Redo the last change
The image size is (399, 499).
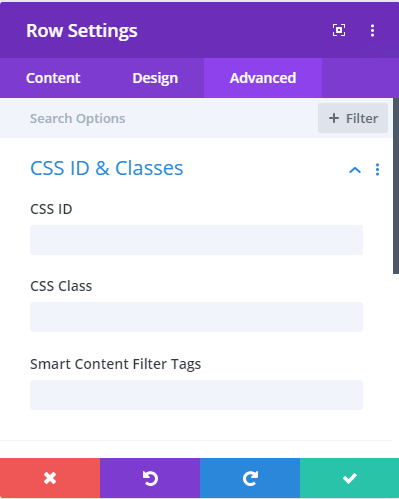pyautogui.click(x=250, y=478)
